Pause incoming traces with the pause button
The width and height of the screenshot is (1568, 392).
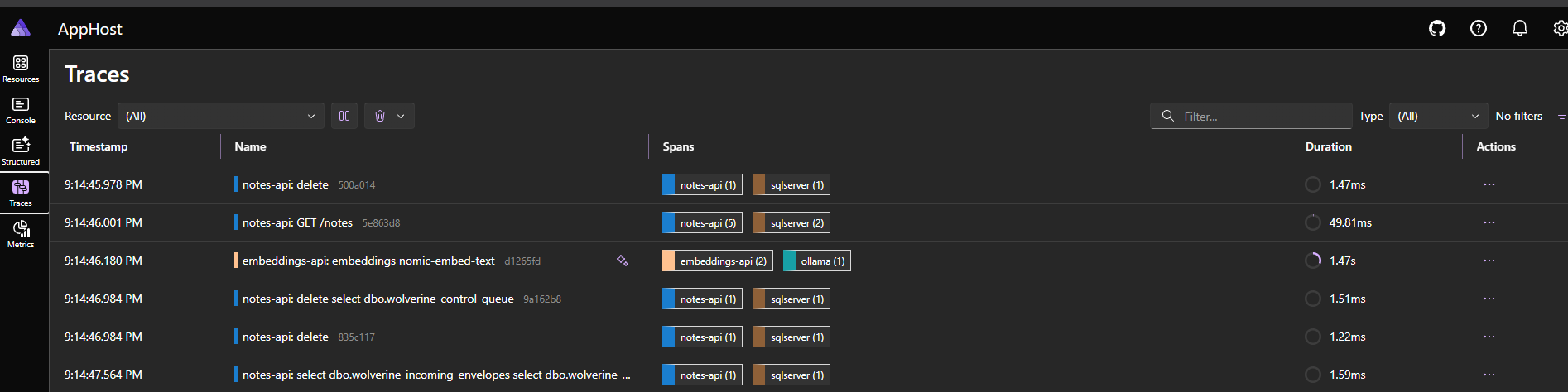344,116
